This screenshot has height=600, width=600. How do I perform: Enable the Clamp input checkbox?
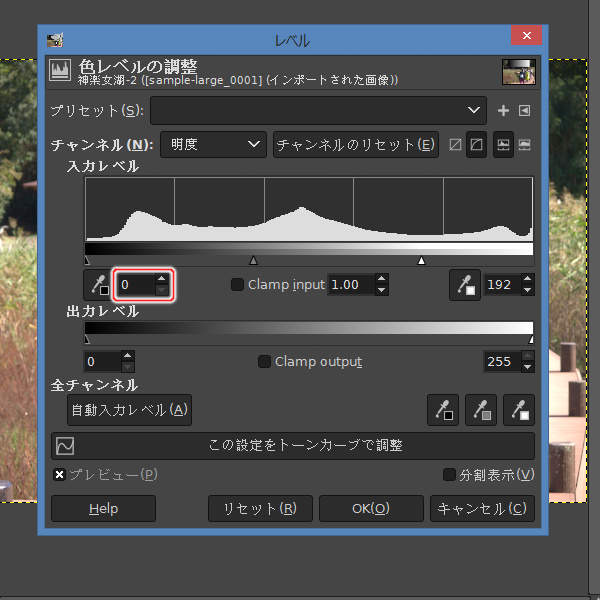pyautogui.click(x=237, y=285)
